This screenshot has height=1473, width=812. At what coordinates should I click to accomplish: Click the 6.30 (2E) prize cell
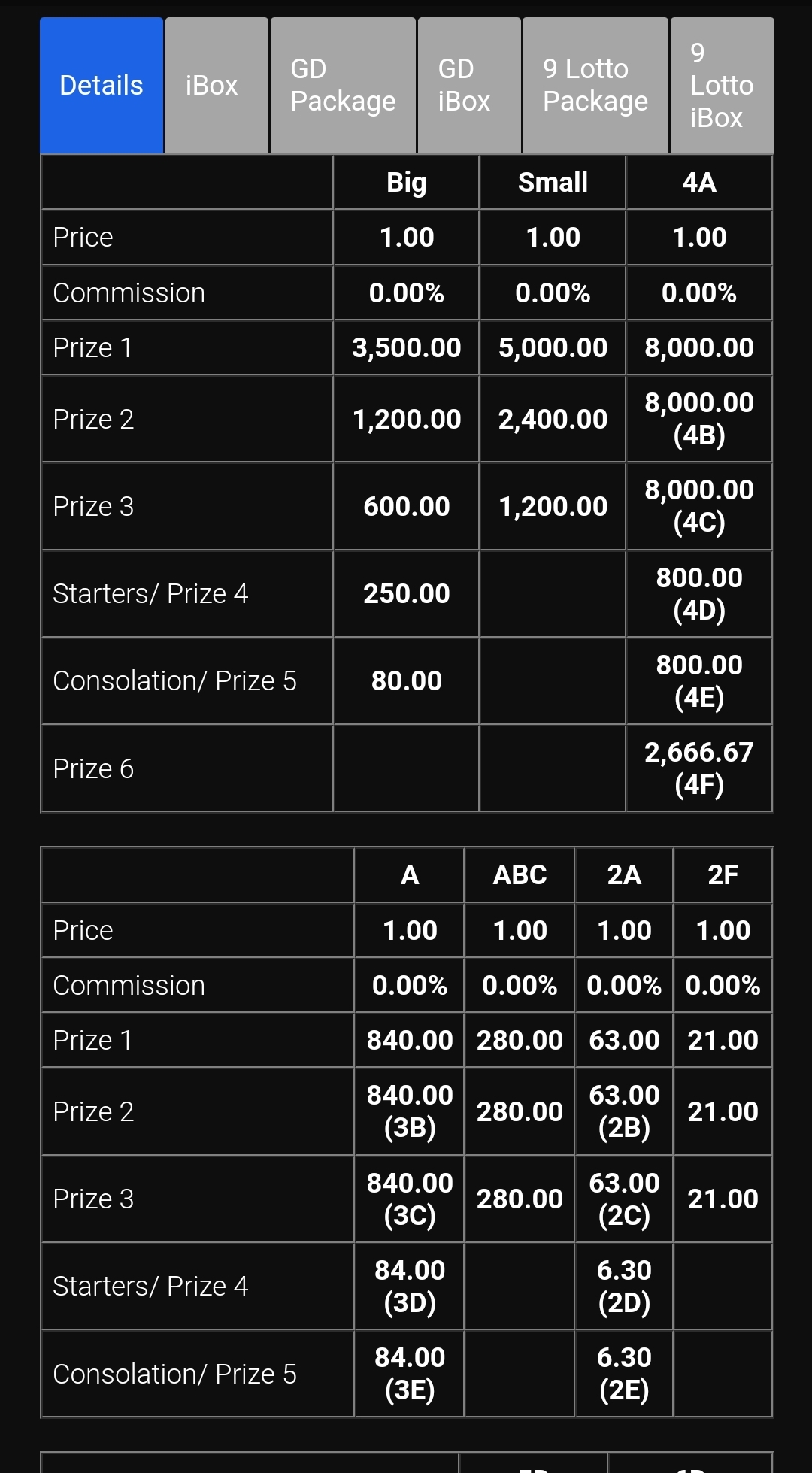click(624, 1374)
